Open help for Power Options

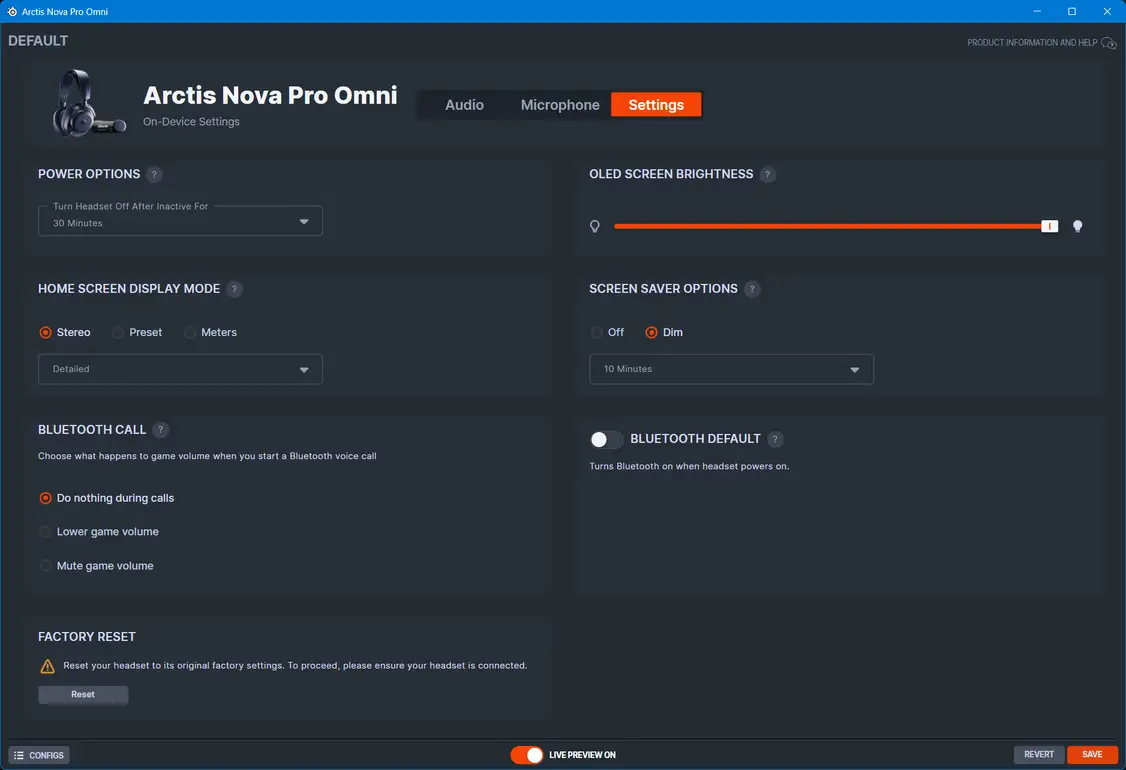tap(154, 175)
